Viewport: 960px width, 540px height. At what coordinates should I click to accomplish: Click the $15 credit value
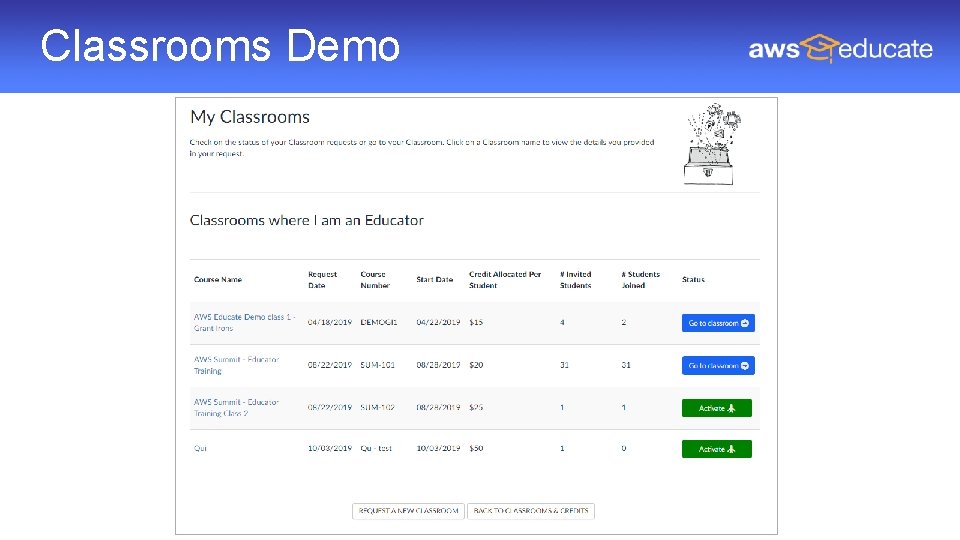coord(476,322)
